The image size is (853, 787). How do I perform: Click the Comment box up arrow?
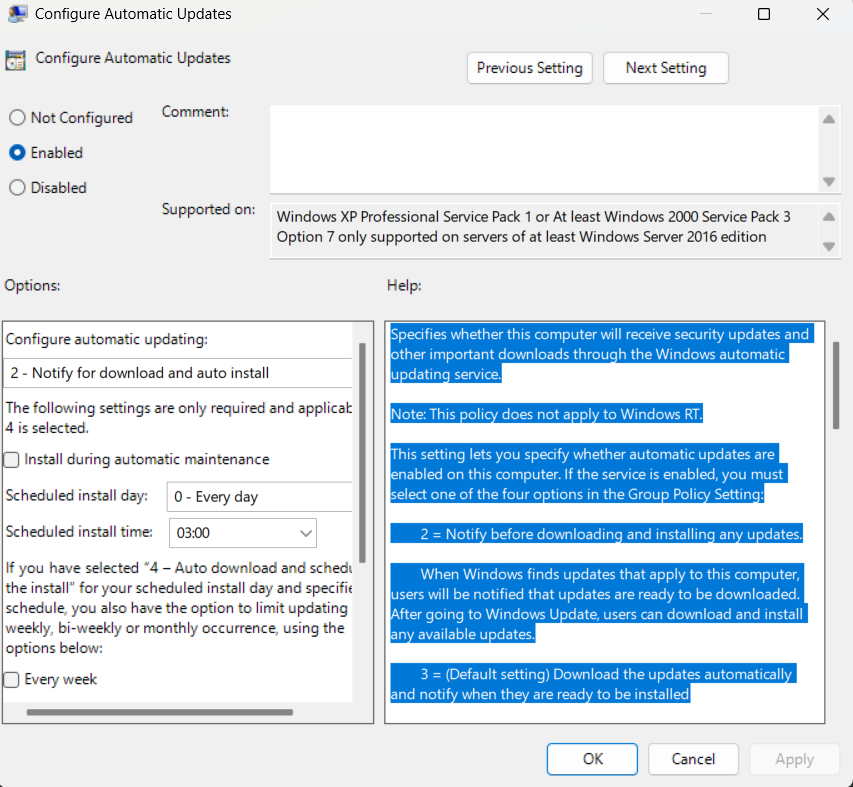coord(829,119)
